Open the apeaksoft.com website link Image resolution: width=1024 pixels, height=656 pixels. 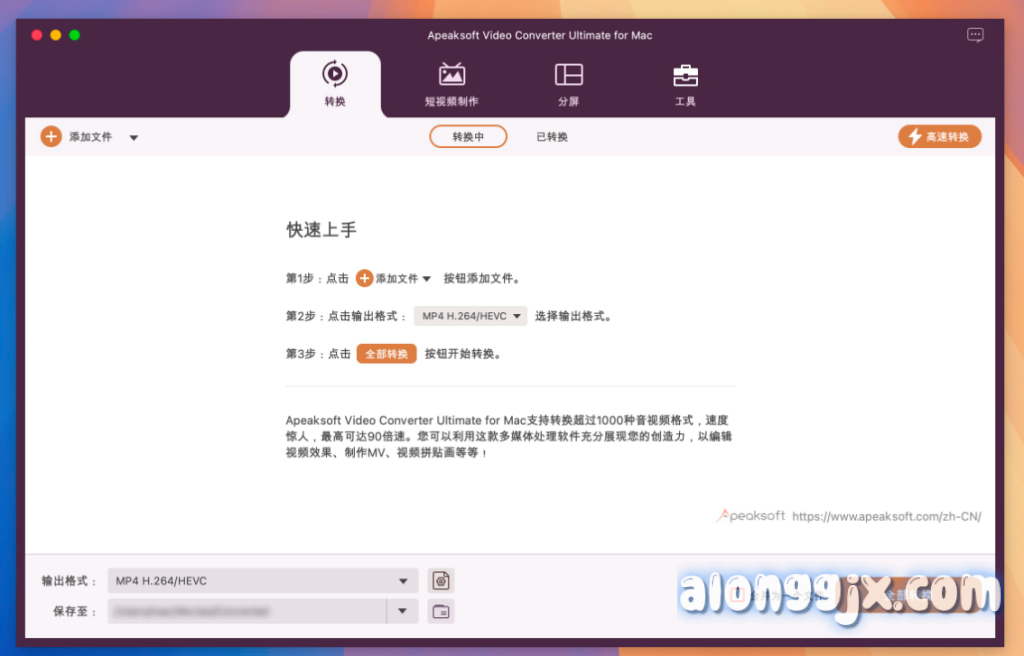[886, 517]
